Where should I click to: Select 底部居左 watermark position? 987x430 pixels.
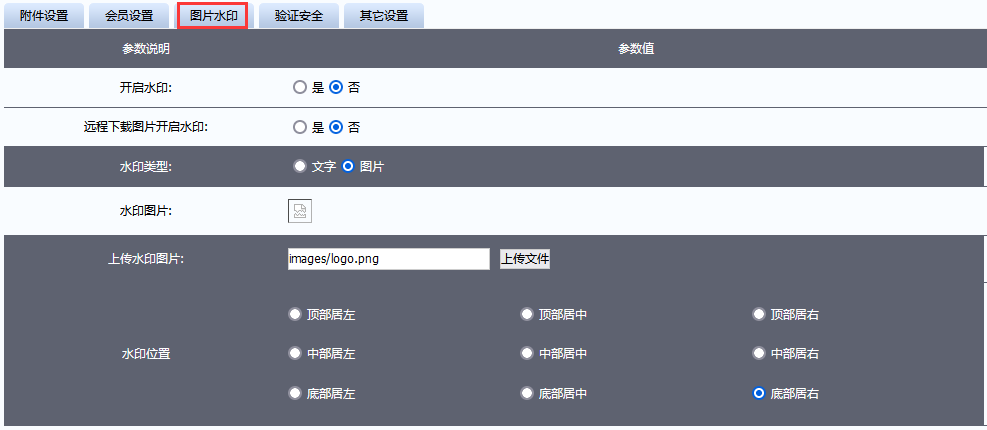point(295,393)
